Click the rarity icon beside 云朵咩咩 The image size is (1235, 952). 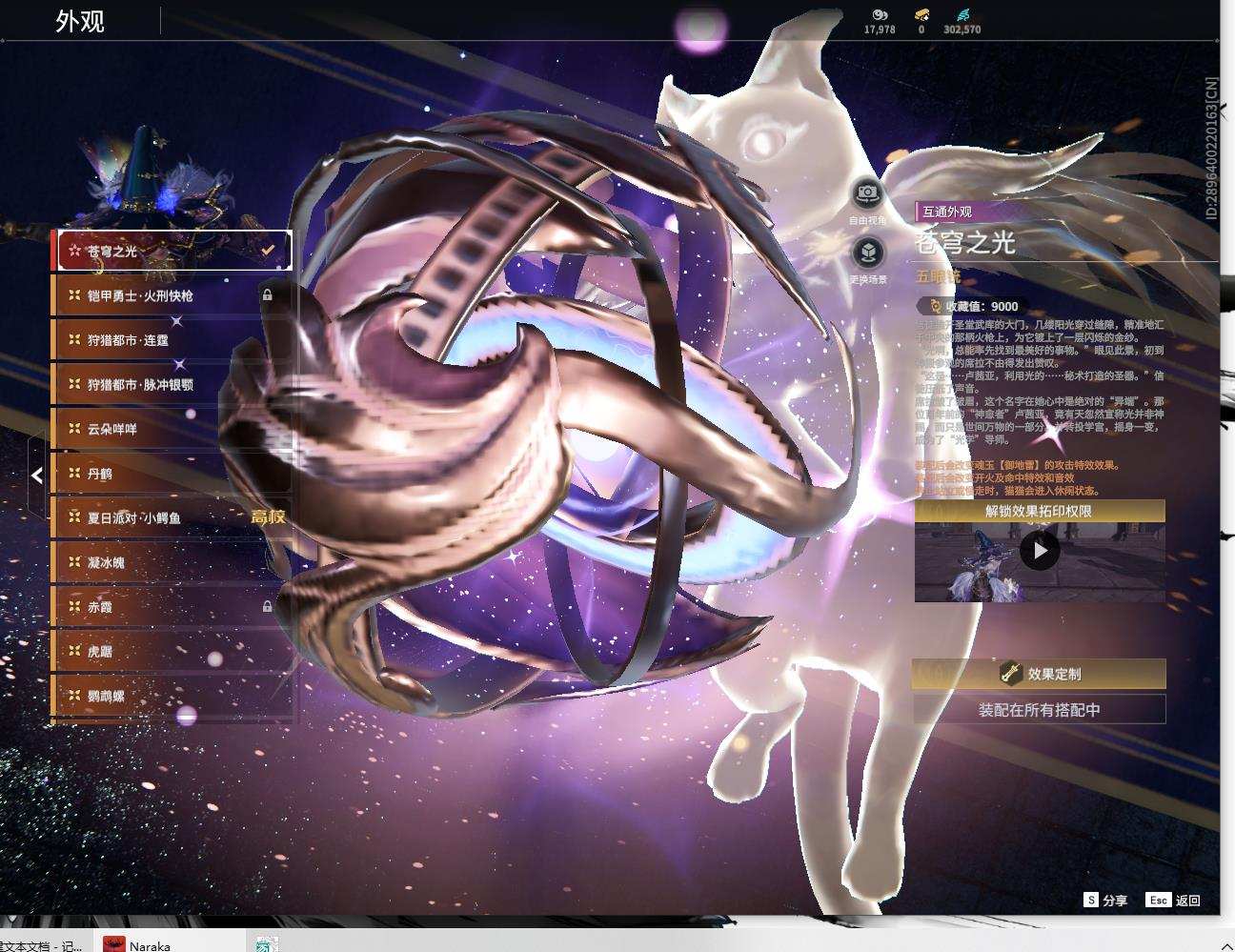coord(73,429)
